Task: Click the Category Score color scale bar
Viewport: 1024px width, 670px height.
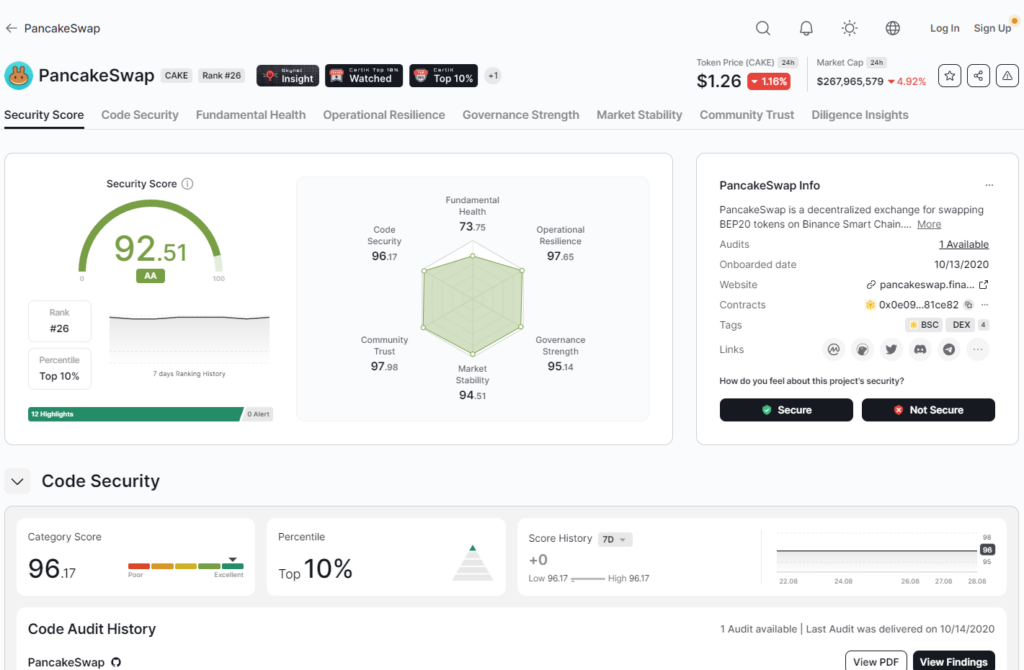Action: (186, 566)
